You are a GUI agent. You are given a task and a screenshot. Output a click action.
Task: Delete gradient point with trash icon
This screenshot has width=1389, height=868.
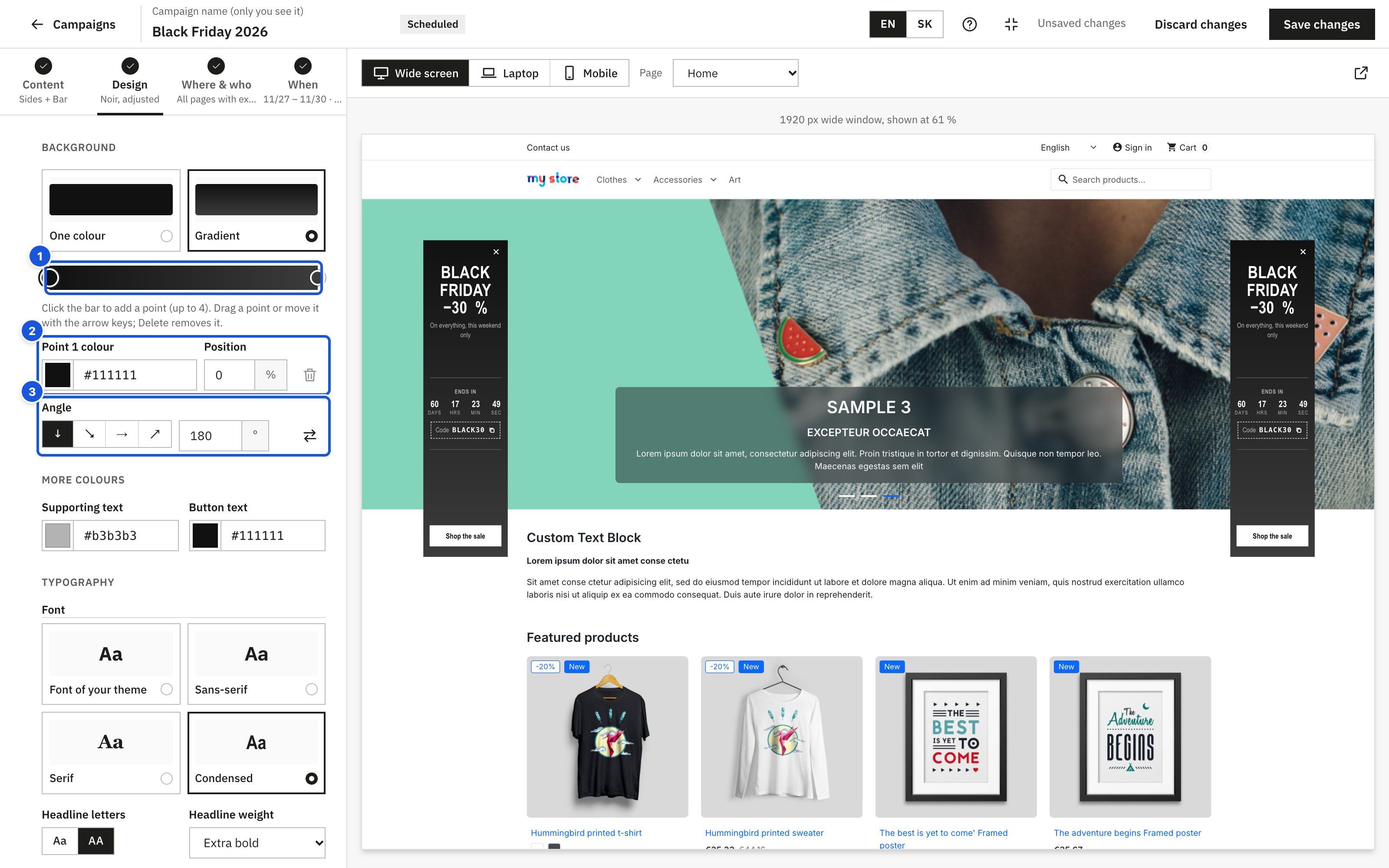point(310,375)
